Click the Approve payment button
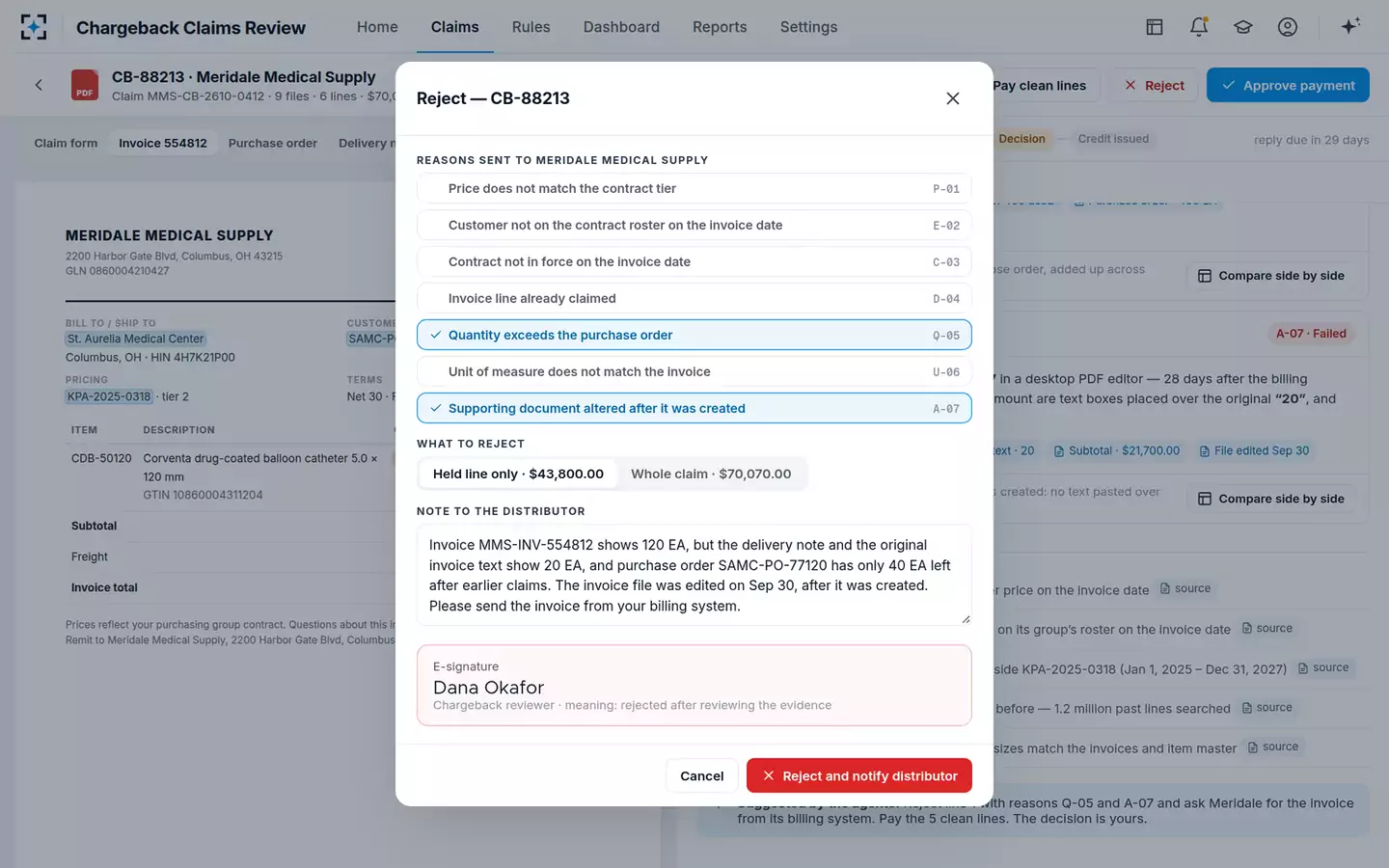This screenshot has height=868, width=1389. coord(1288,85)
